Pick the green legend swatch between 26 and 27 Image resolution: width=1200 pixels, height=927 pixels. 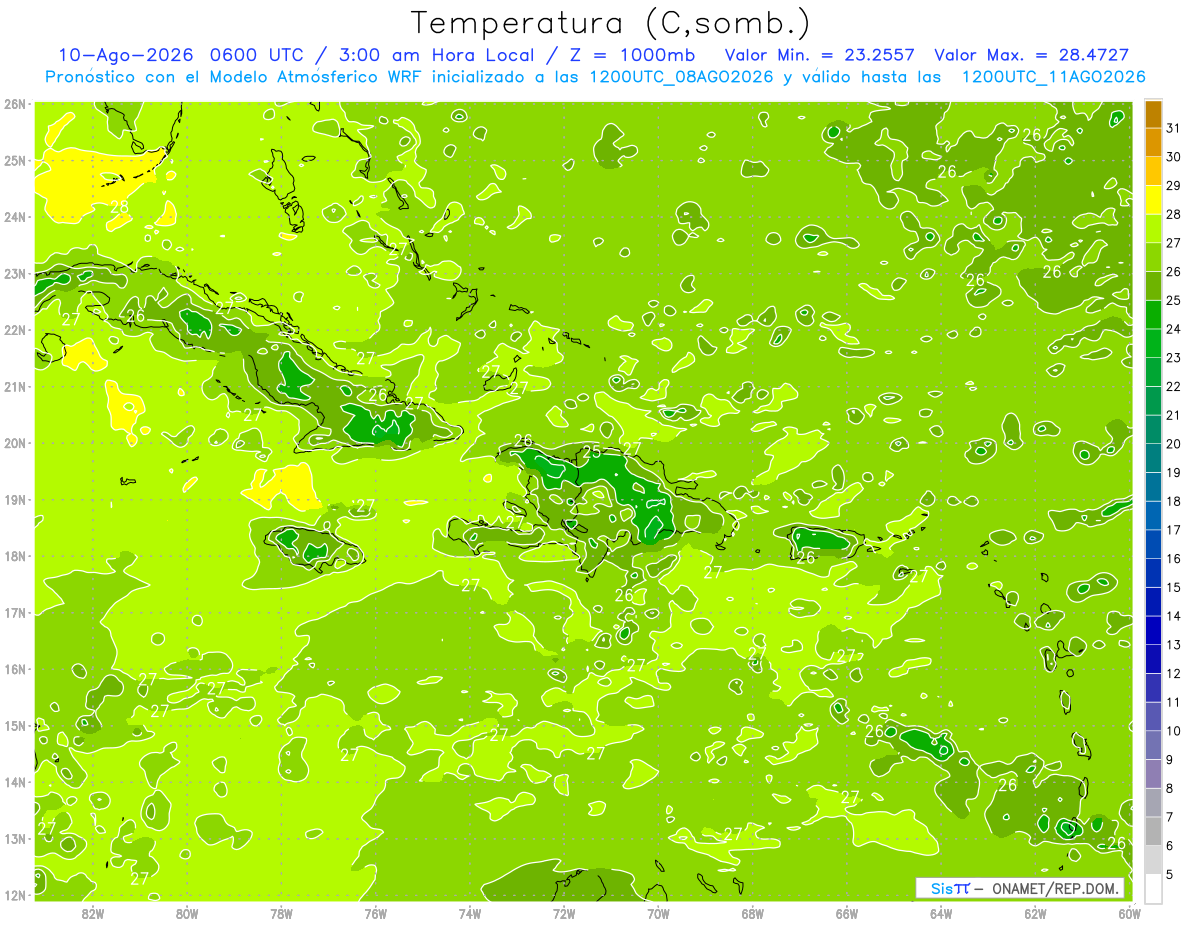click(x=1153, y=258)
